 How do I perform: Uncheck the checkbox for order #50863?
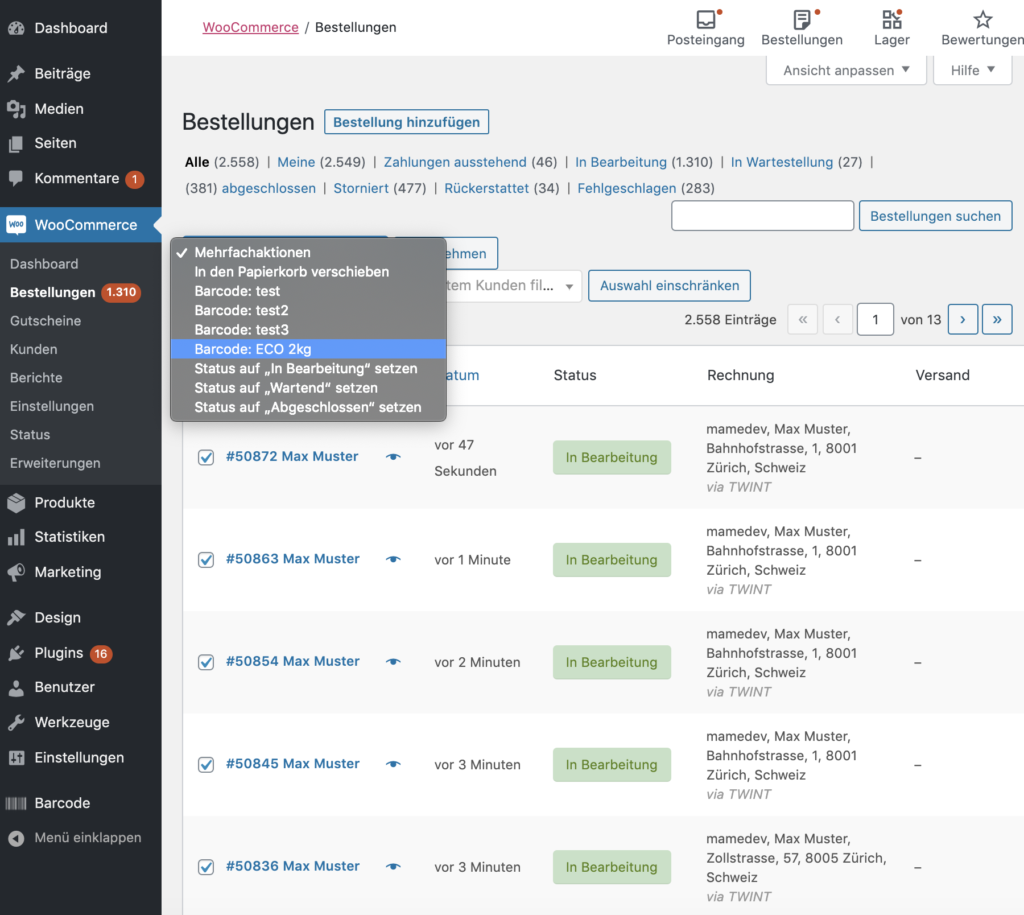(206, 560)
